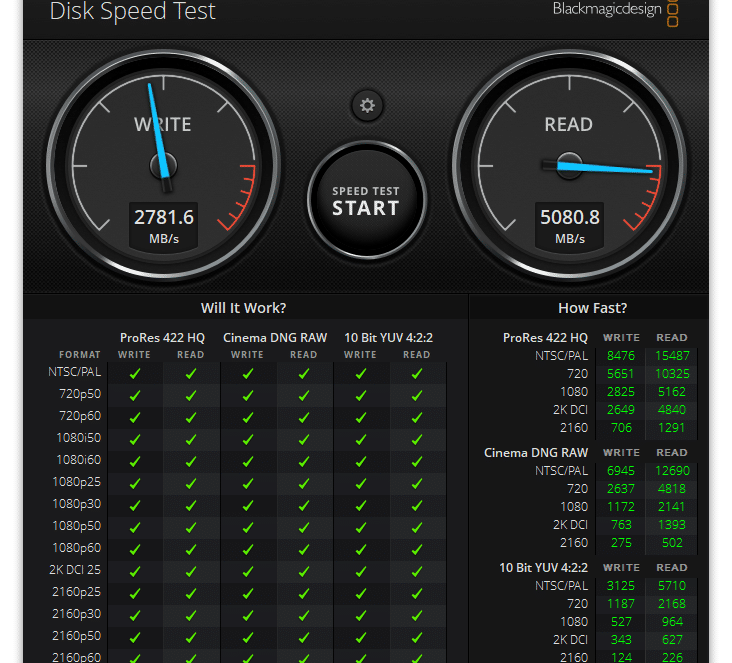Click 1080p25 10 Bit YUV read checkmark
Image resolution: width=732 pixels, height=663 pixels.
[x=417, y=484]
